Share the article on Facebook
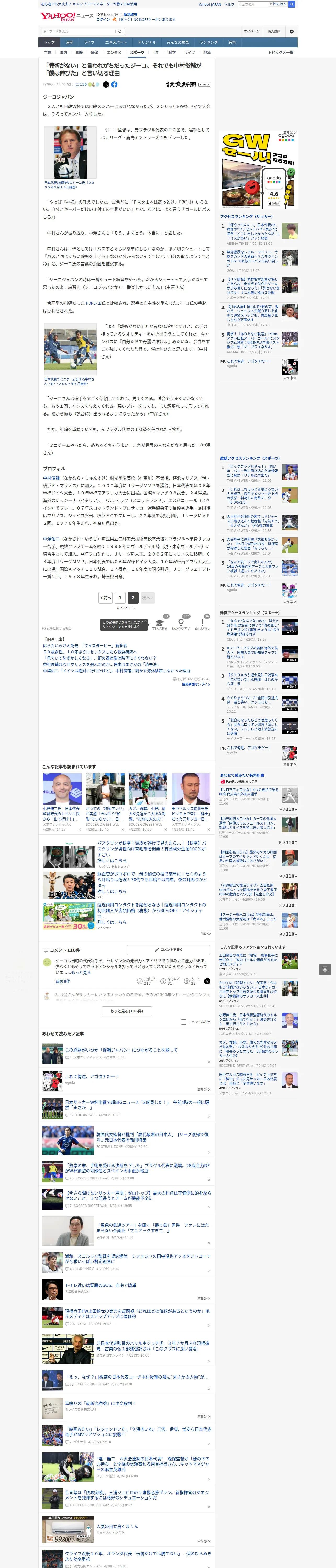The width and height of the screenshot is (336, 1568). [x=114, y=85]
